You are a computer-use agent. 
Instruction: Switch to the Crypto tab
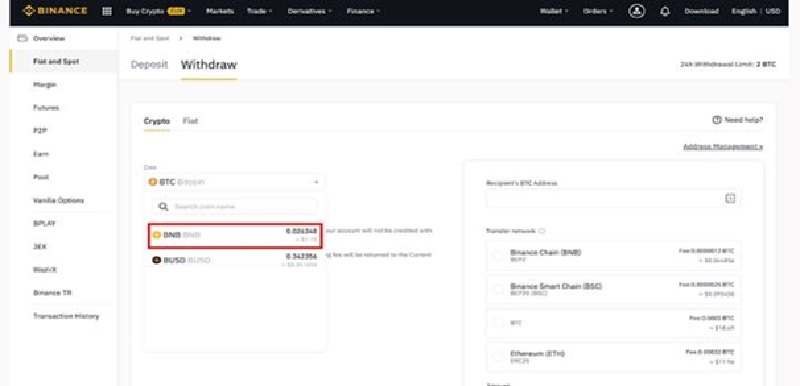tap(157, 121)
